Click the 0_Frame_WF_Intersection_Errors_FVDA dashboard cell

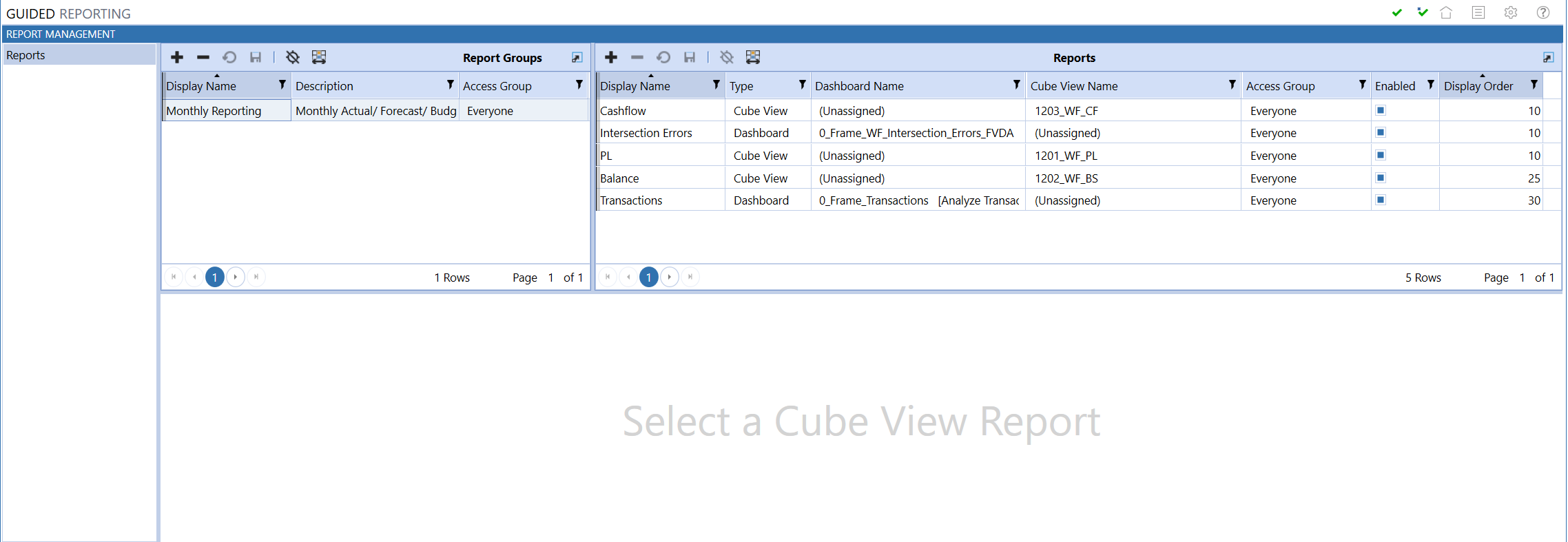(918, 133)
